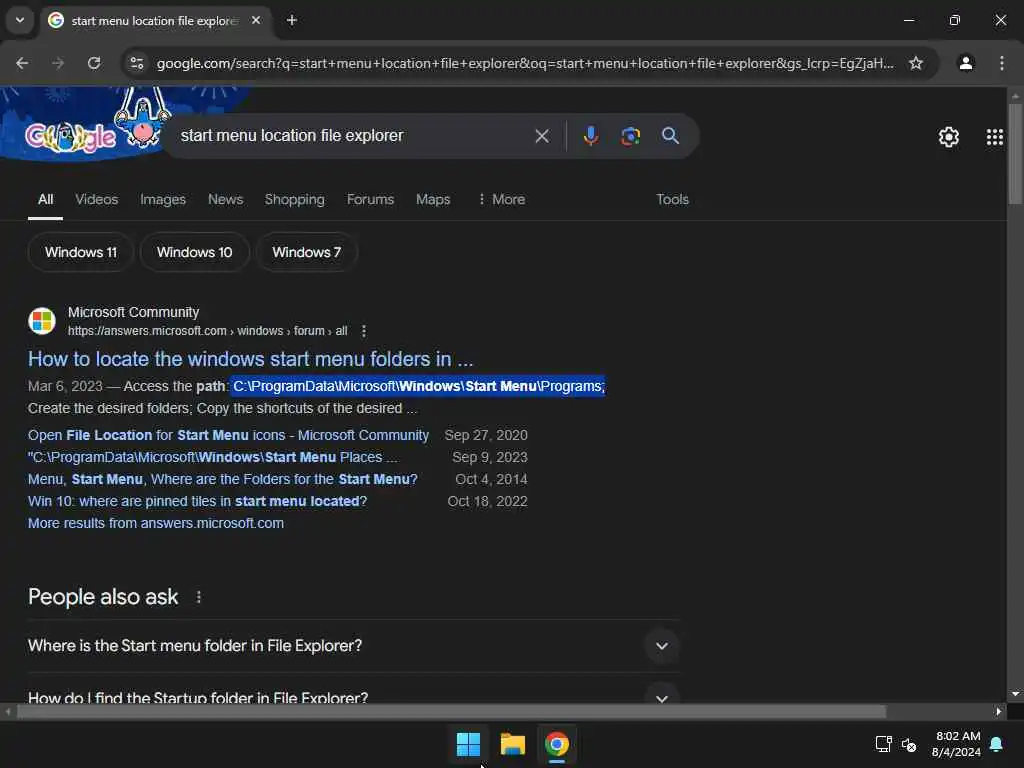Open network status tray icon
Viewport: 1024px width, 768px height.
click(x=883, y=744)
